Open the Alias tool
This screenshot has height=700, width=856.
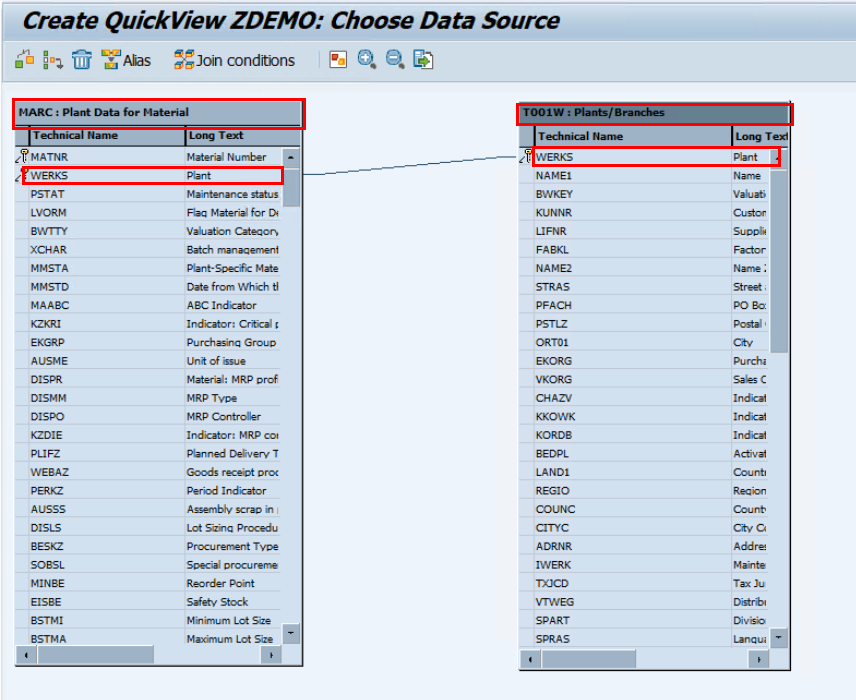tap(126, 60)
